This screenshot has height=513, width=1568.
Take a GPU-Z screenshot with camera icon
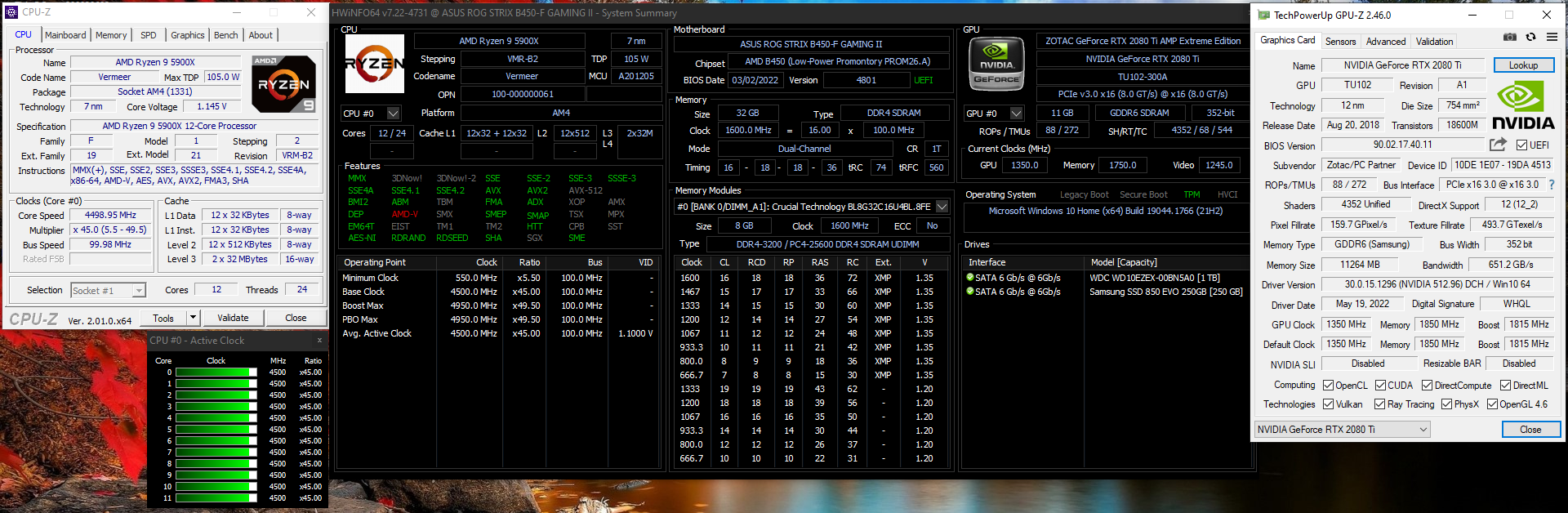1510,37
